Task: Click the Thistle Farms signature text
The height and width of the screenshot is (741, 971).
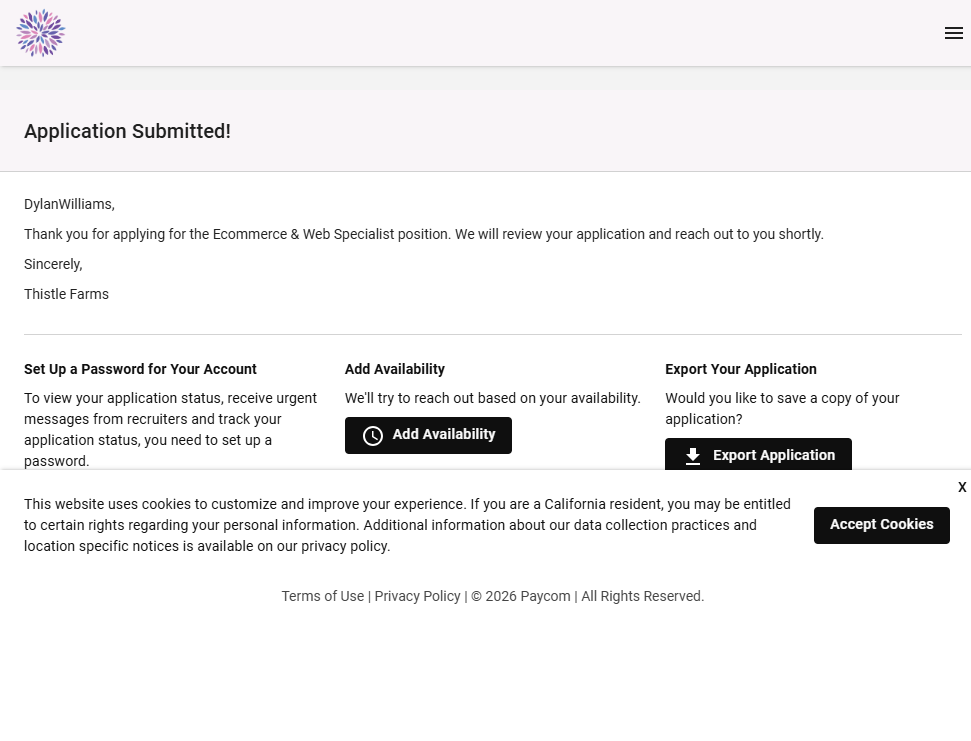Action: tap(66, 294)
